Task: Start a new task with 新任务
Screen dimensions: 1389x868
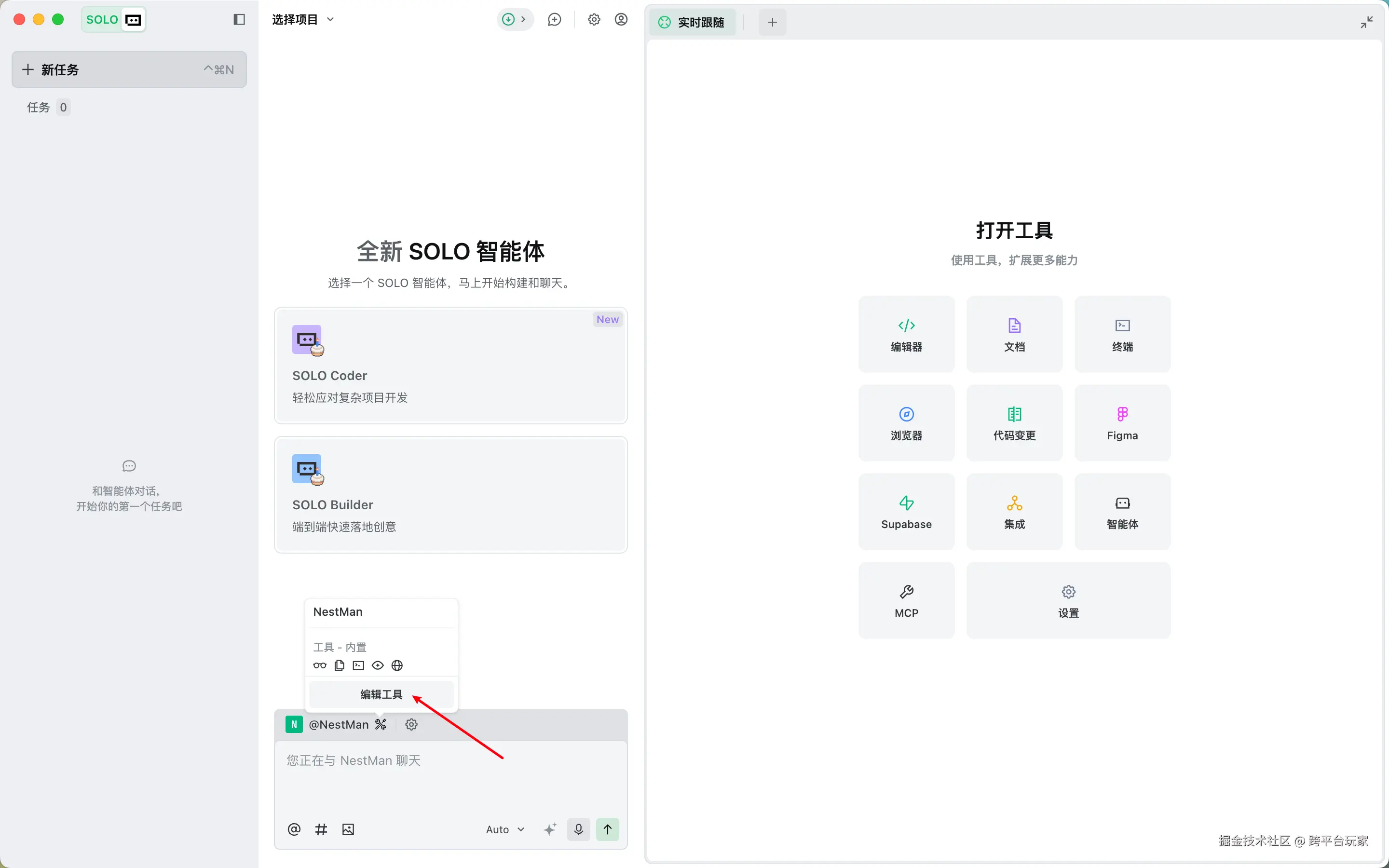Action: coord(129,69)
